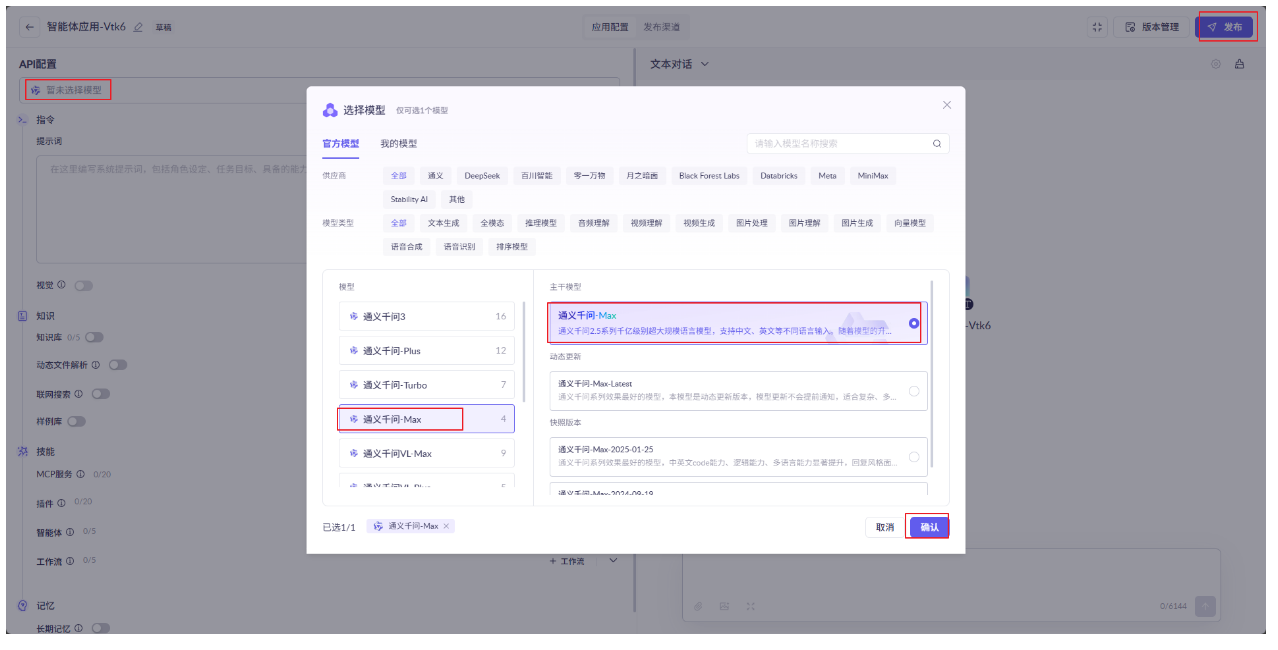Click the expand icon in chat input bar
Screen dimensions: 1278x650
(750, 606)
